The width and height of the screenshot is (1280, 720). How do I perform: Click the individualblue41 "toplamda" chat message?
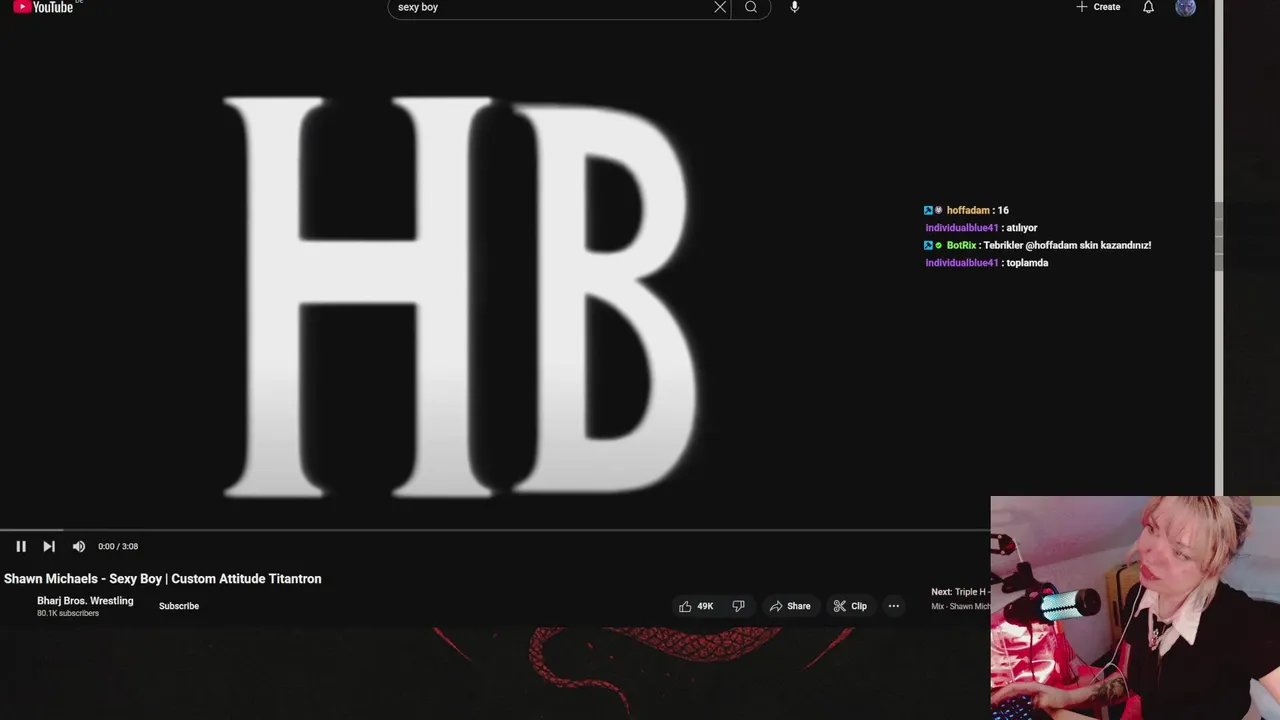[x=987, y=263]
